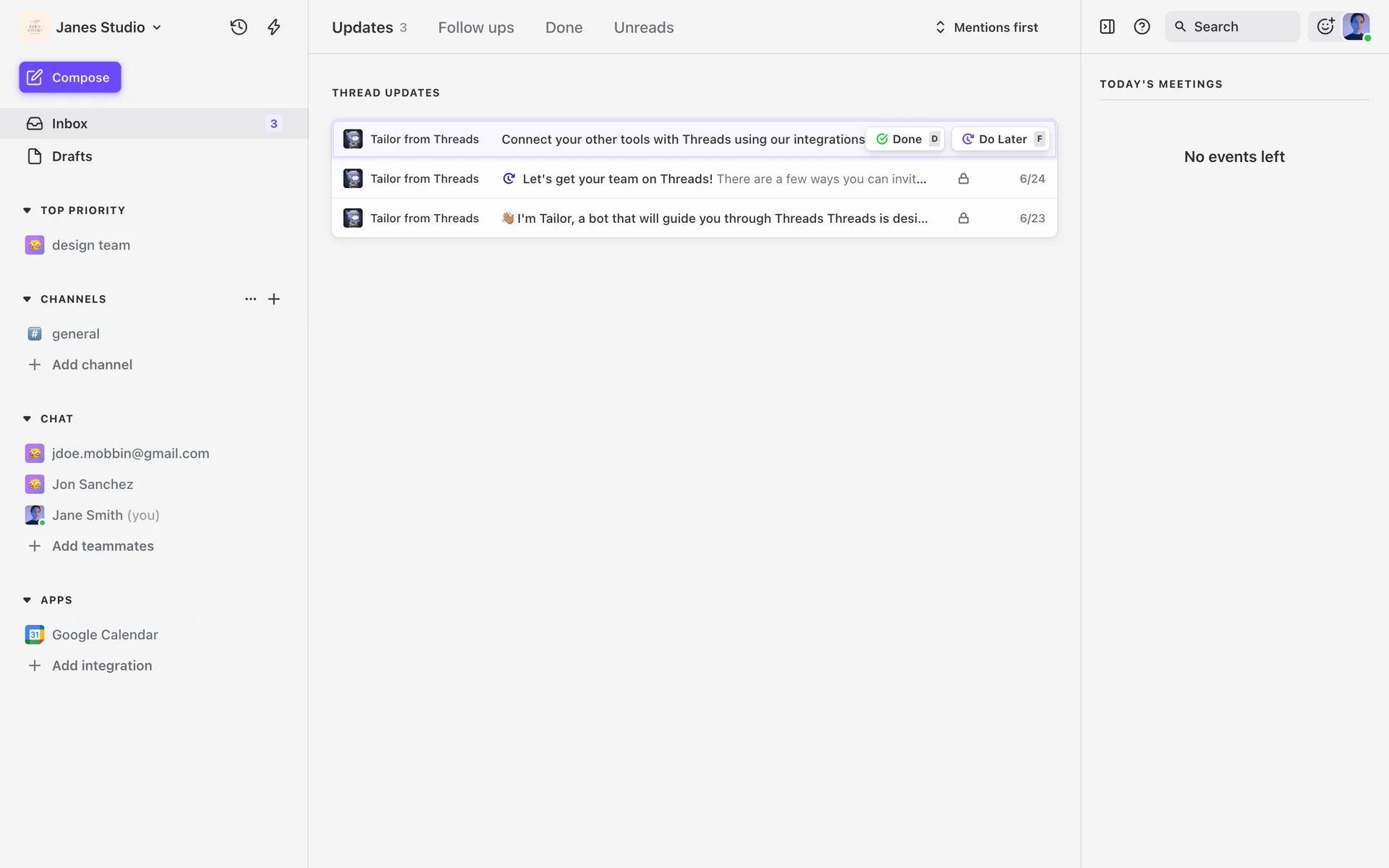
Task: Switch to the Unreads tab
Action: (x=643, y=27)
